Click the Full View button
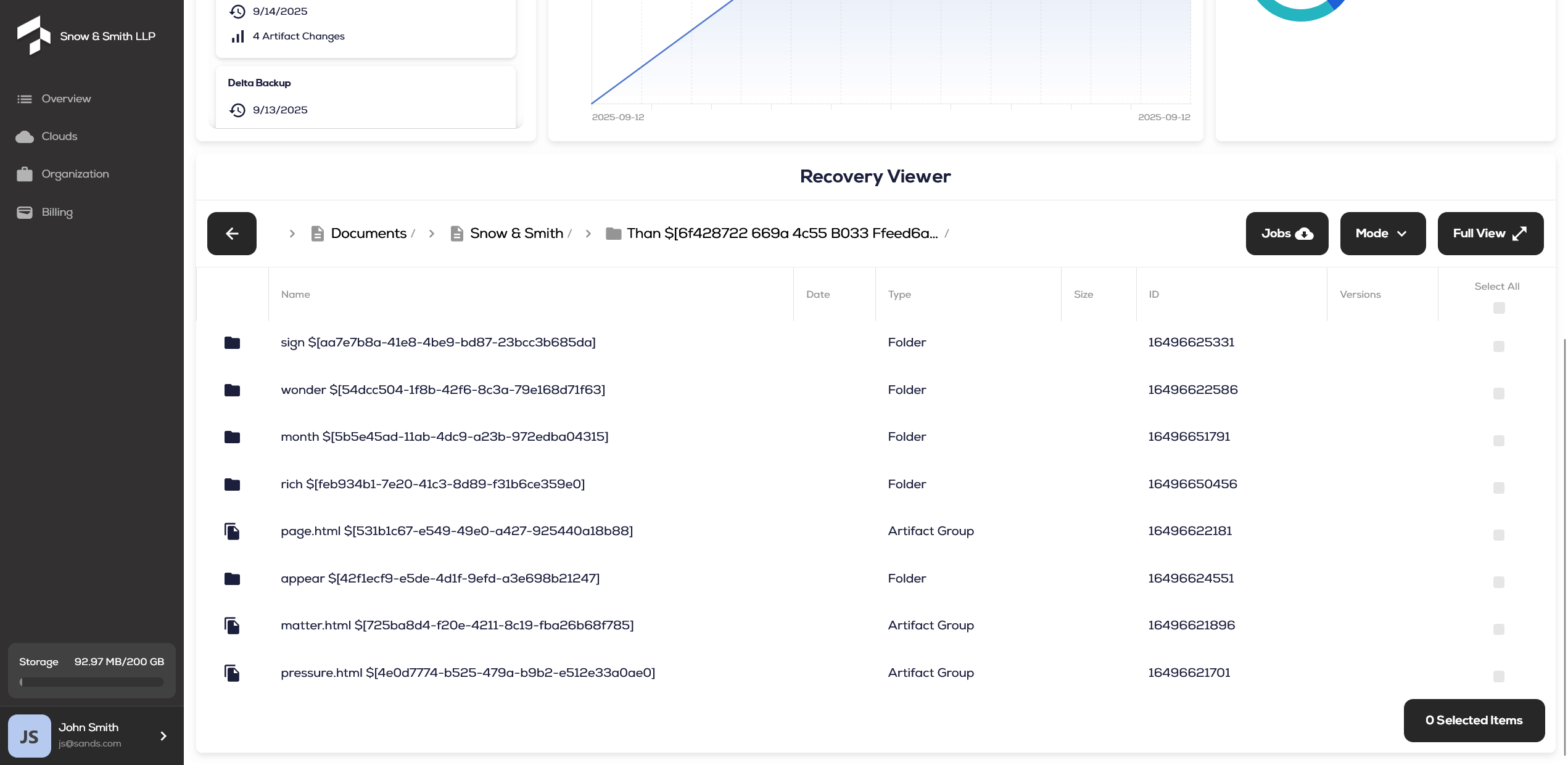 click(x=1490, y=234)
